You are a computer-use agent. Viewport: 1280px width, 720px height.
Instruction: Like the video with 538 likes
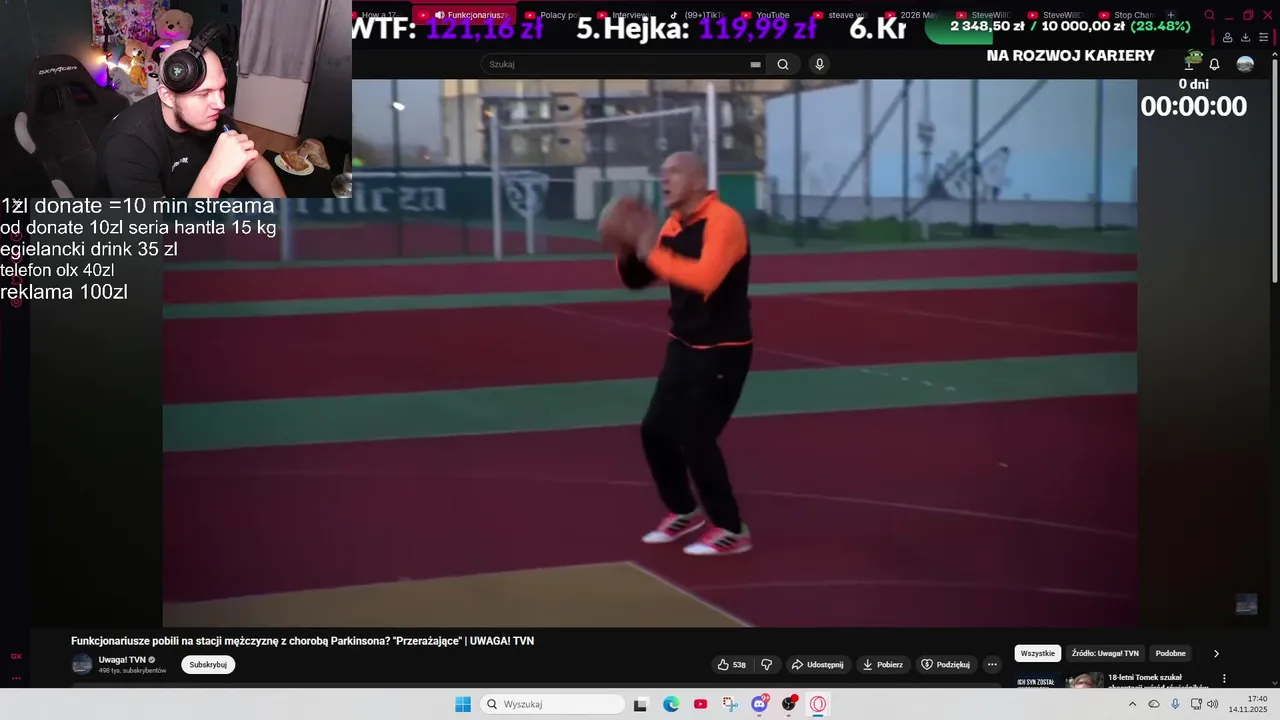(x=732, y=664)
